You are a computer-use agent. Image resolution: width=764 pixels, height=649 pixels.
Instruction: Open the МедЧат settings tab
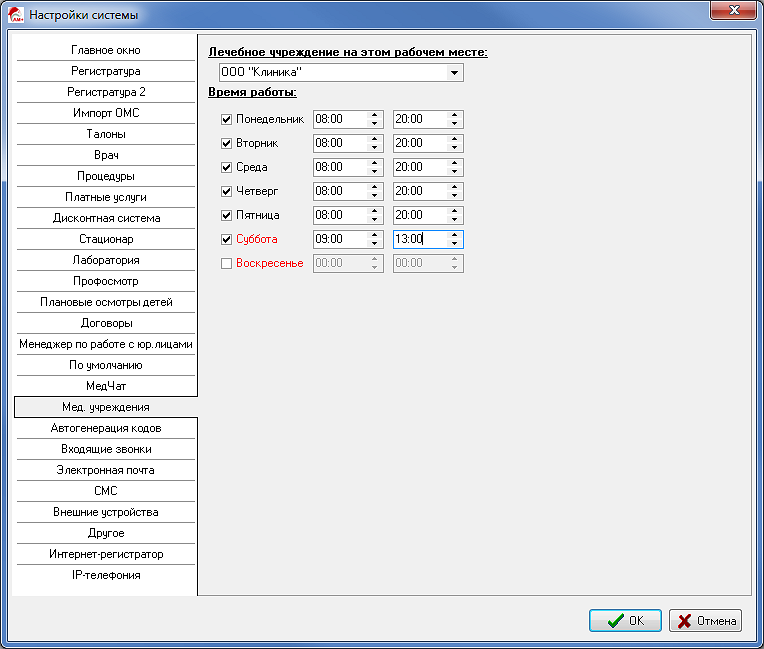click(106, 386)
